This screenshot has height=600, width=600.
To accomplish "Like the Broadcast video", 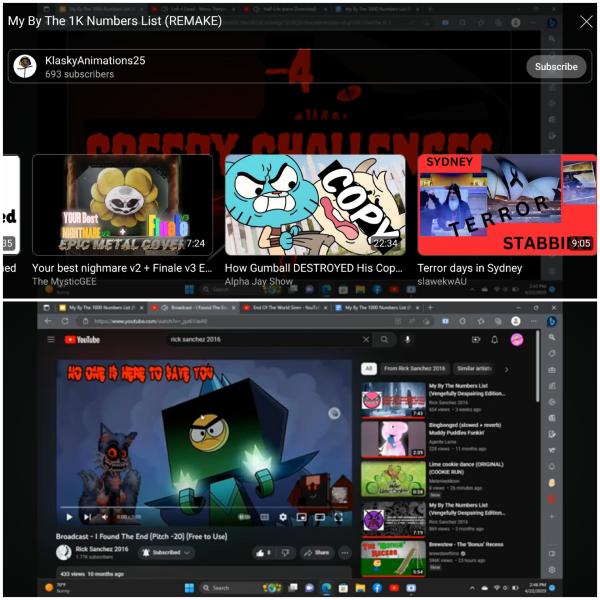I will (263, 552).
